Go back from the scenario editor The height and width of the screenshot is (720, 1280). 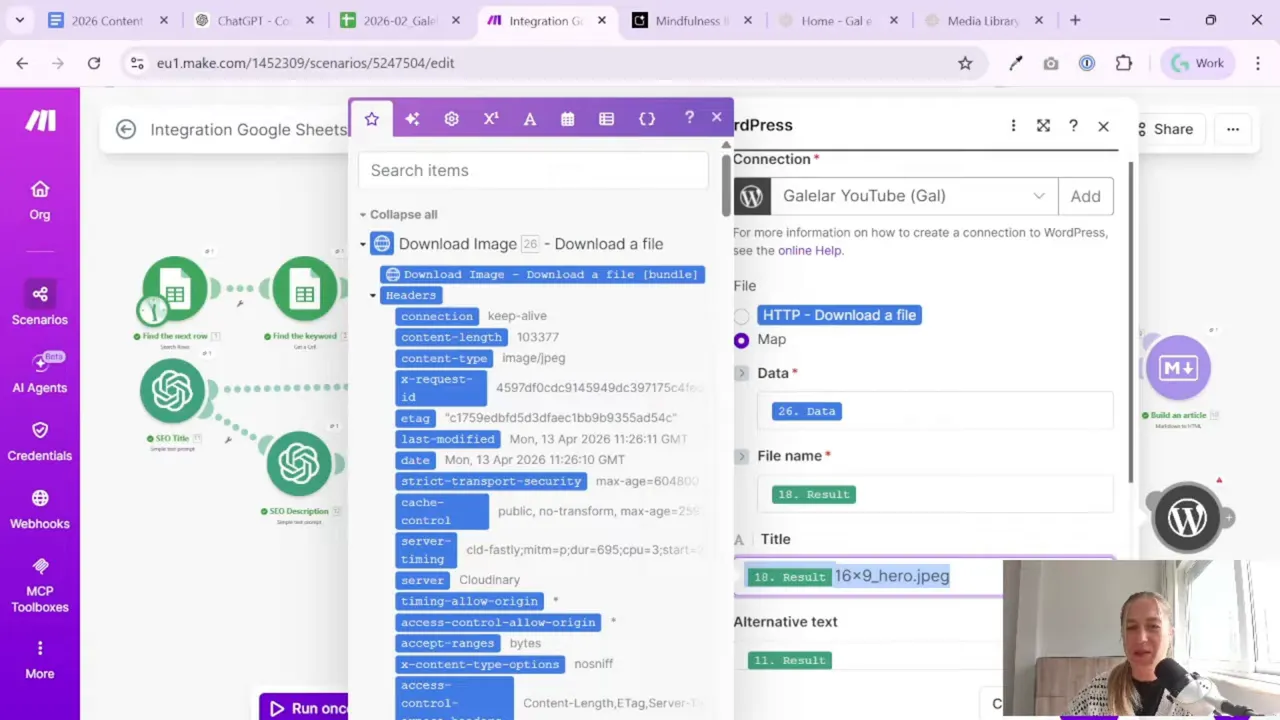click(x=125, y=129)
